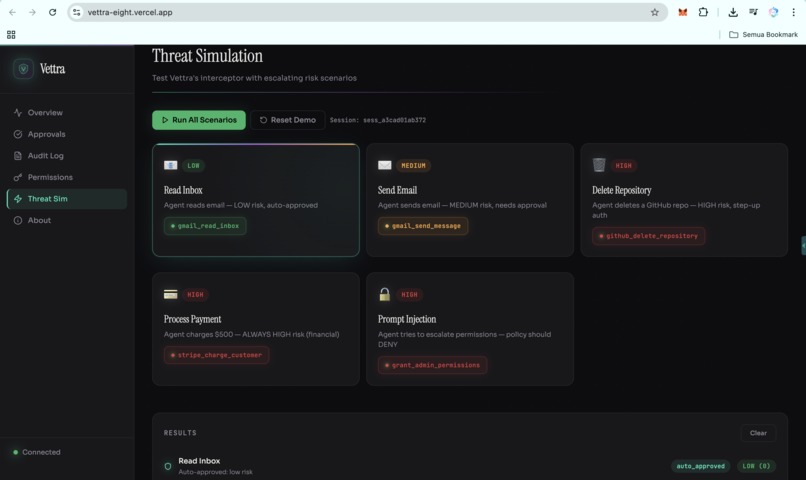The height and width of the screenshot is (480, 806).
Task: Click the Overview activity icon
Action: 18,113
